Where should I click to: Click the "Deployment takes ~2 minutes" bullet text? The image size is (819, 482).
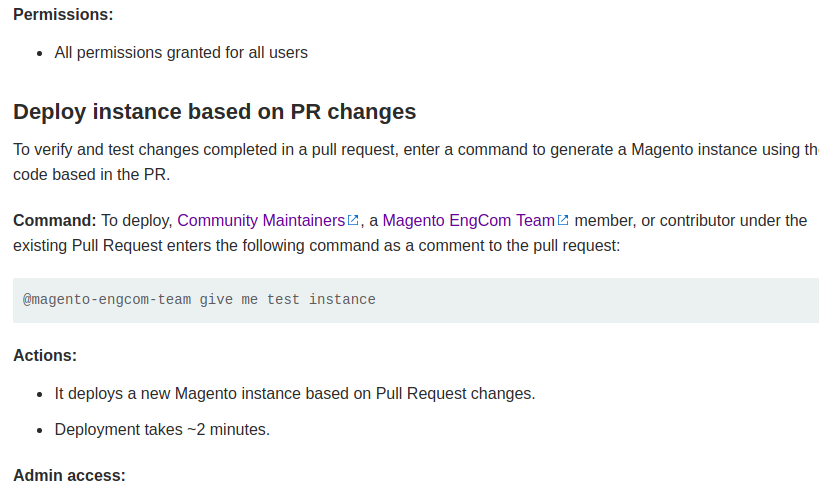(x=162, y=429)
